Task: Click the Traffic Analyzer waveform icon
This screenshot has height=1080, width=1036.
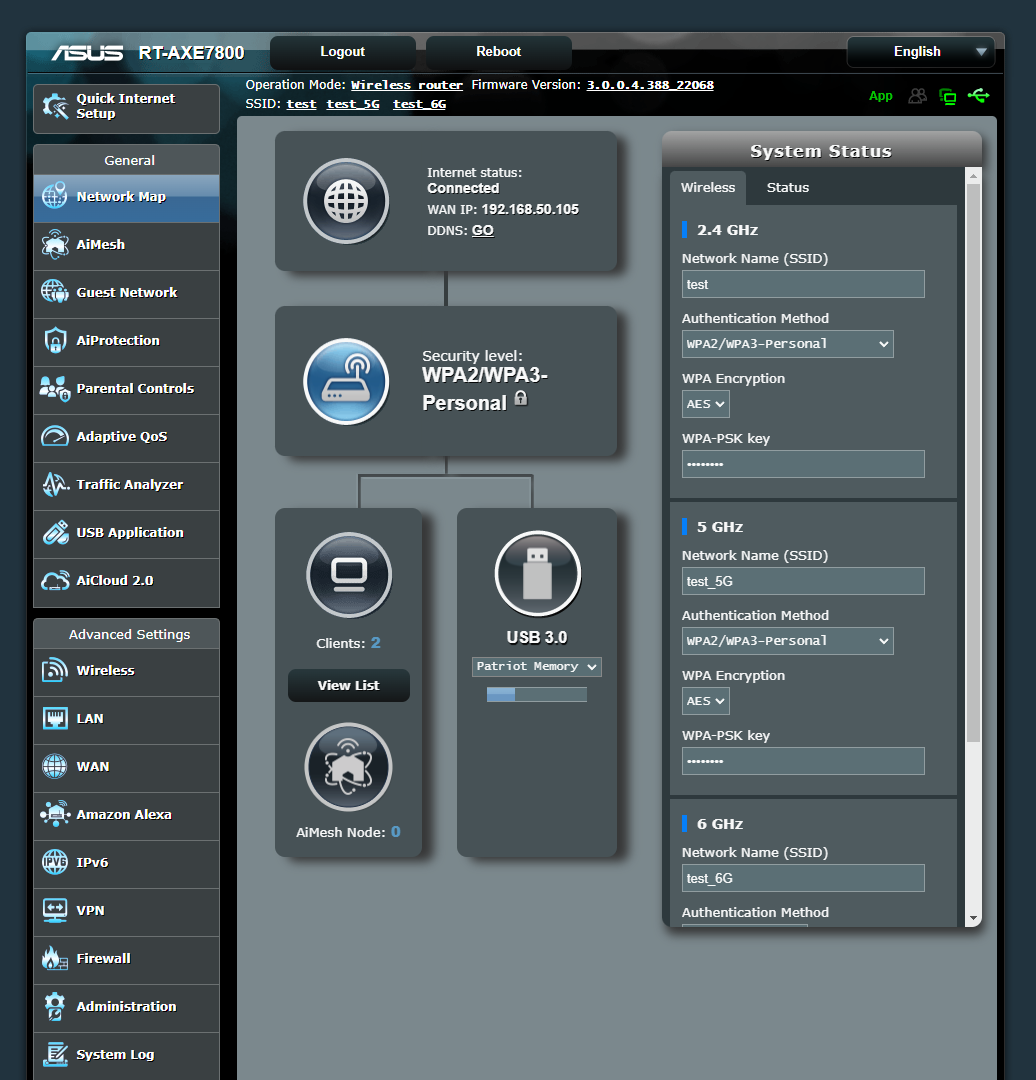Action: (x=55, y=484)
